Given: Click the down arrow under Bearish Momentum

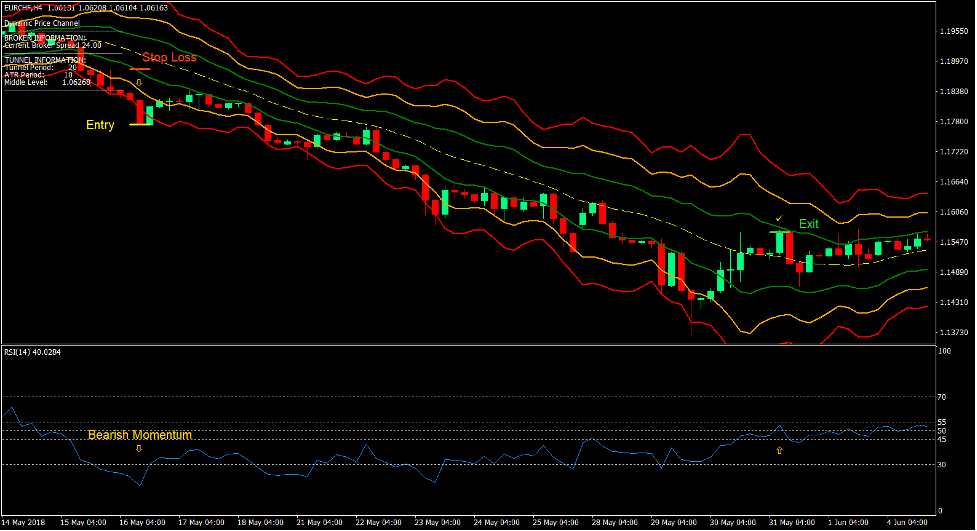Looking at the screenshot, I should [x=139, y=449].
